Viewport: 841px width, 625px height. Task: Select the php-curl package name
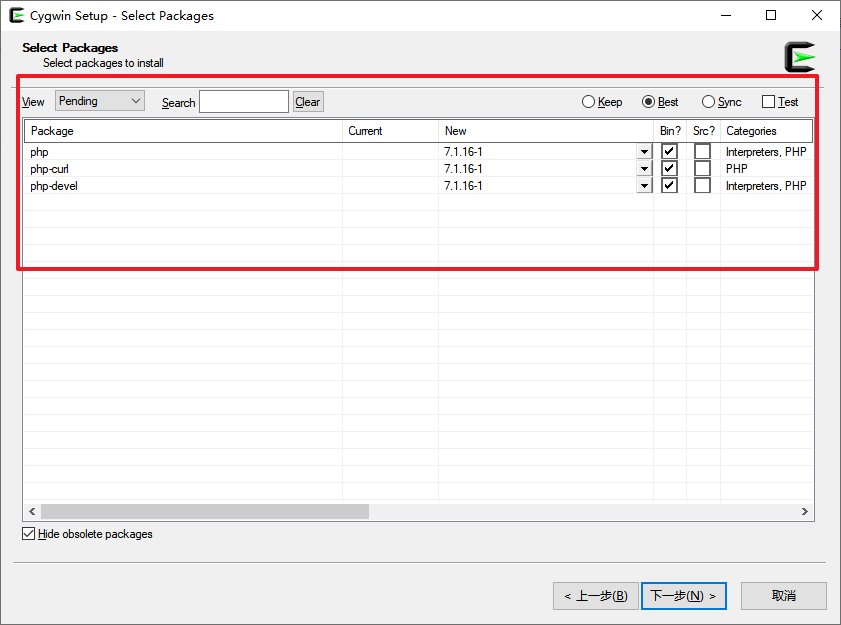49,169
